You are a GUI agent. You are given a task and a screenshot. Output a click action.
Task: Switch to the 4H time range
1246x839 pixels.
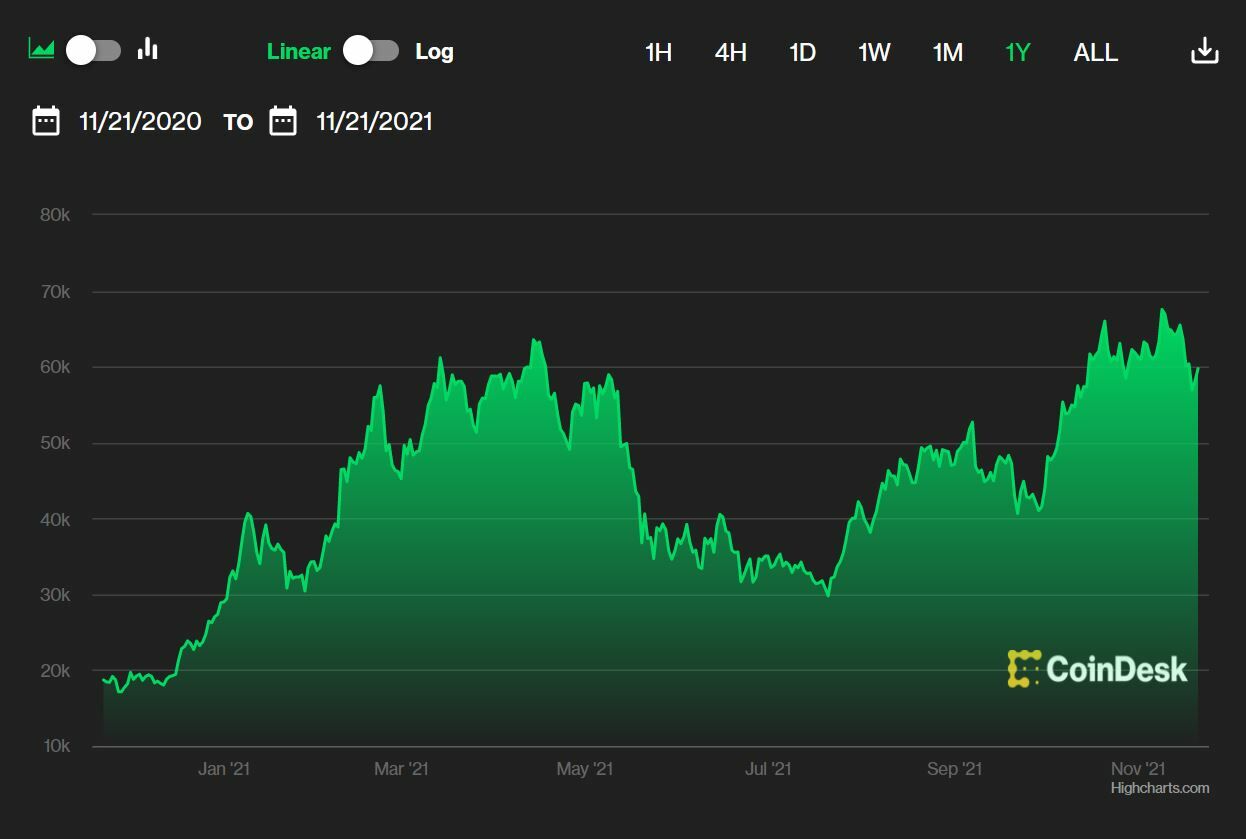(730, 53)
